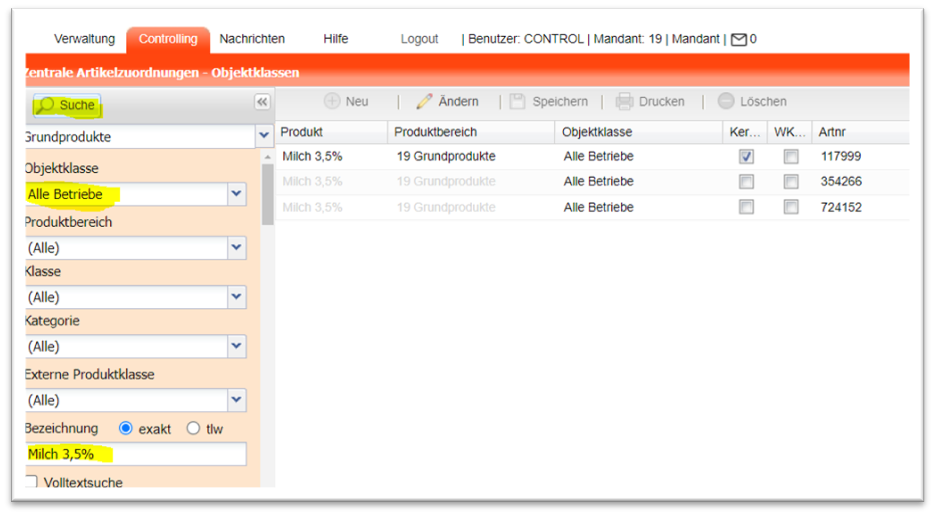935x516 pixels.
Task: Click the Bezeichnung text field
Action: pos(135,454)
